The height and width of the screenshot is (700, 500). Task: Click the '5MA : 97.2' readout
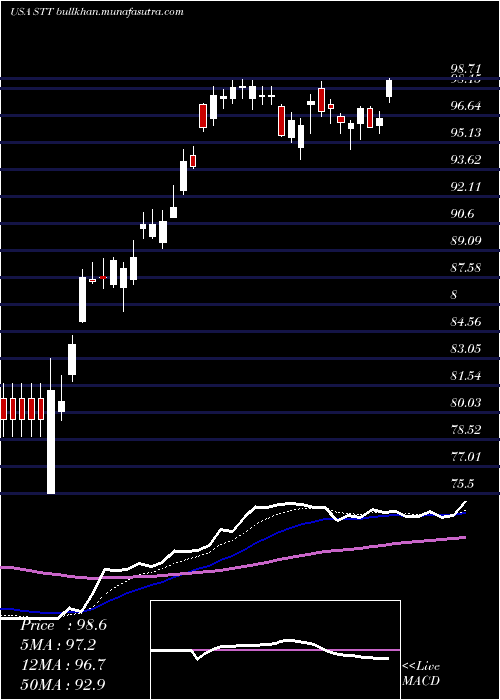(58, 645)
